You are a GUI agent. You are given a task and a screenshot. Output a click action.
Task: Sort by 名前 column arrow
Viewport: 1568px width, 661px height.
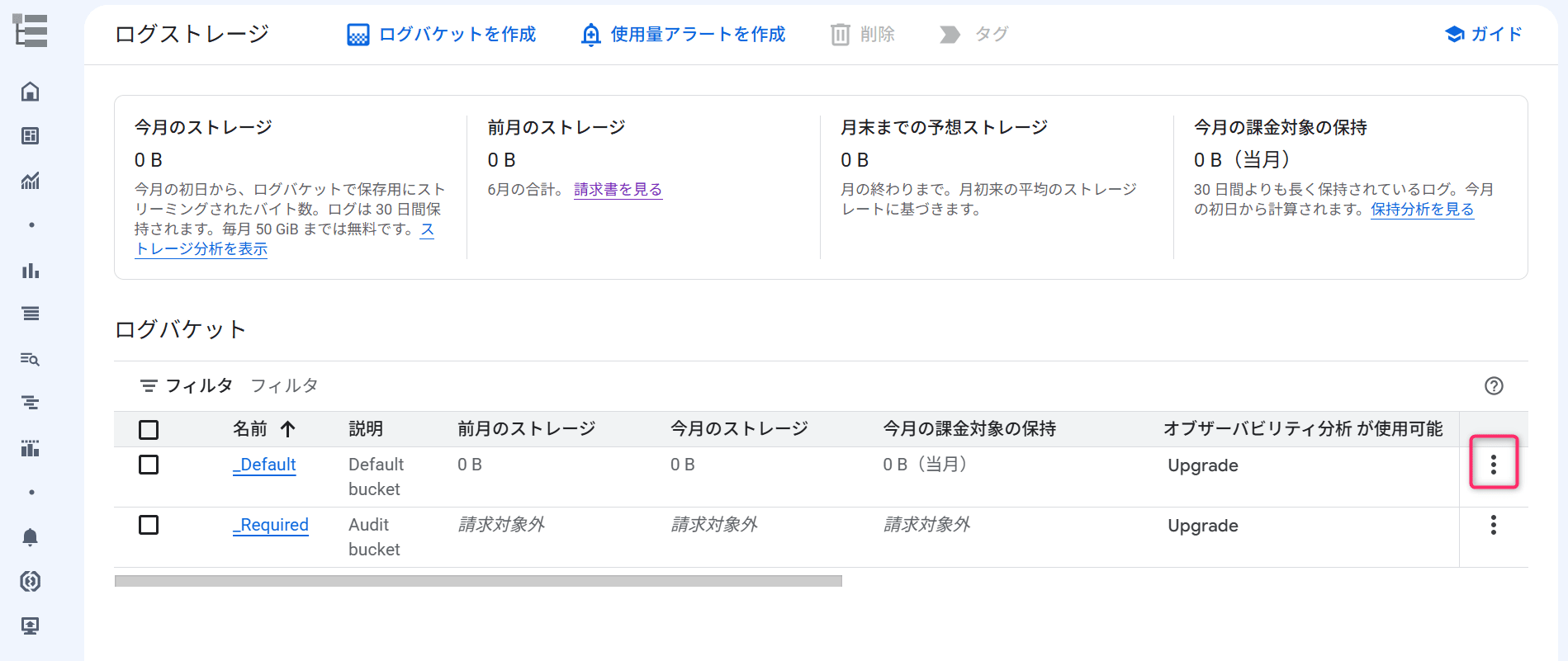coord(287,429)
